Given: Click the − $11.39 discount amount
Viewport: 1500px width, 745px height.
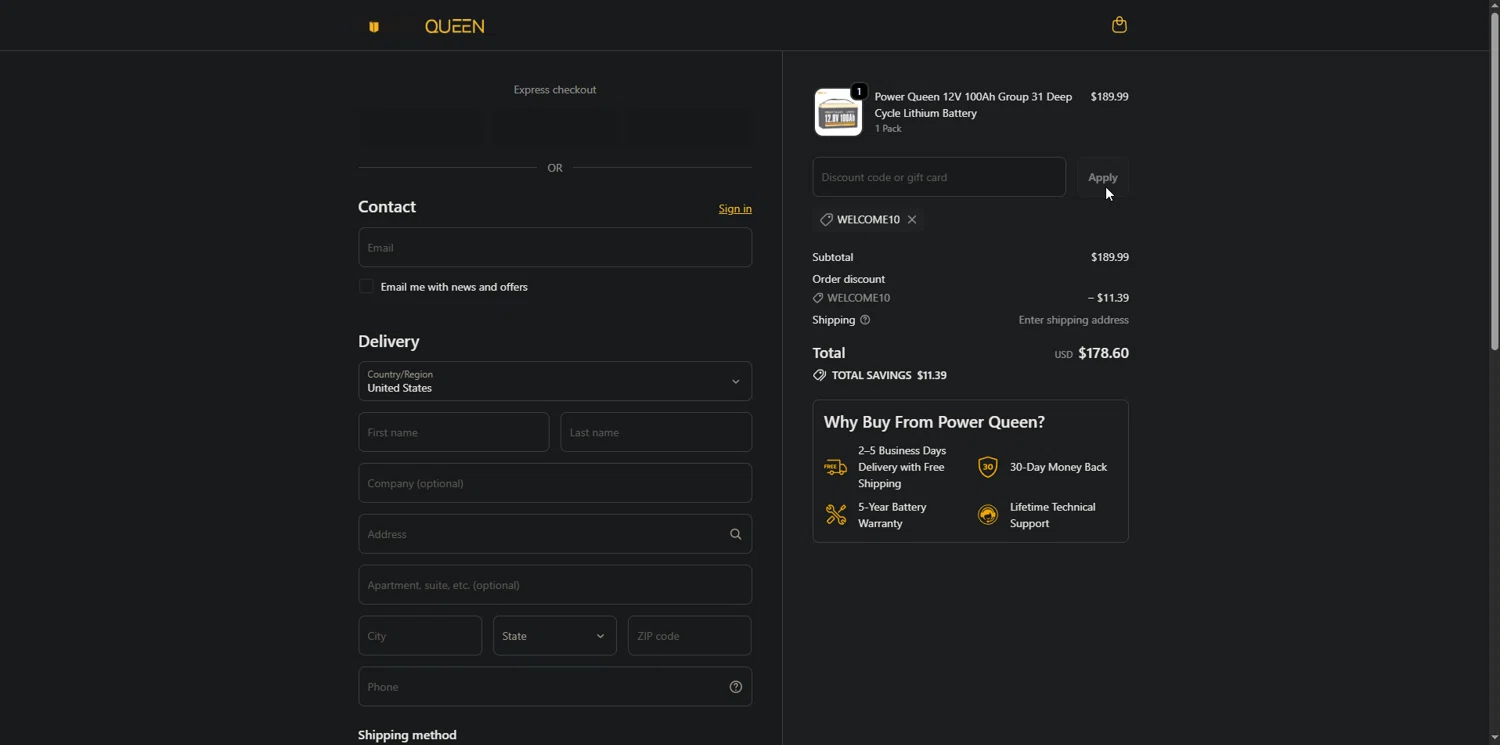Looking at the screenshot, I should coord(1108,298).
